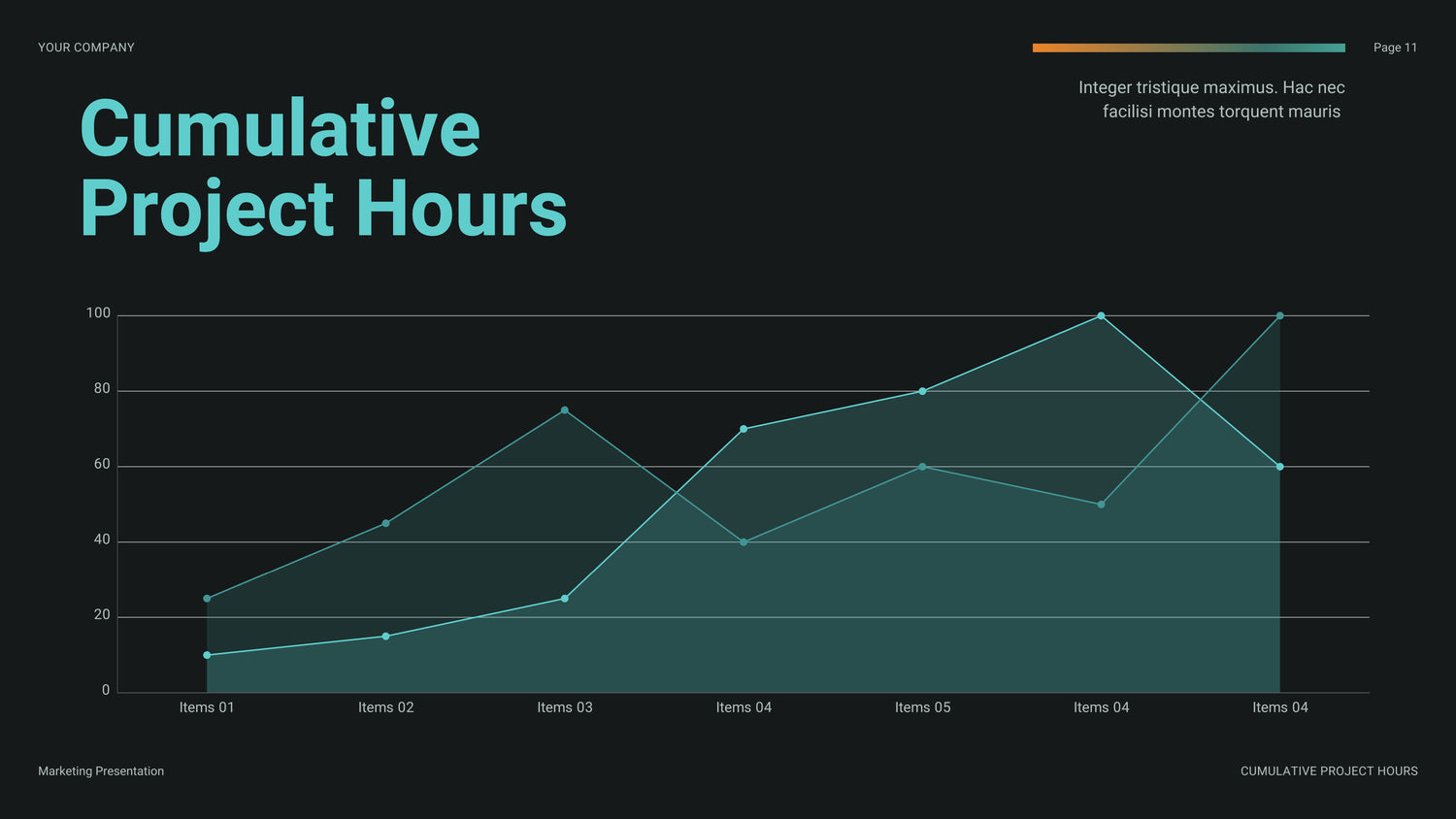Click the 'Items 02' x-axis label
The height and width of the screenshot is (819, 1456).
(385, 707)
